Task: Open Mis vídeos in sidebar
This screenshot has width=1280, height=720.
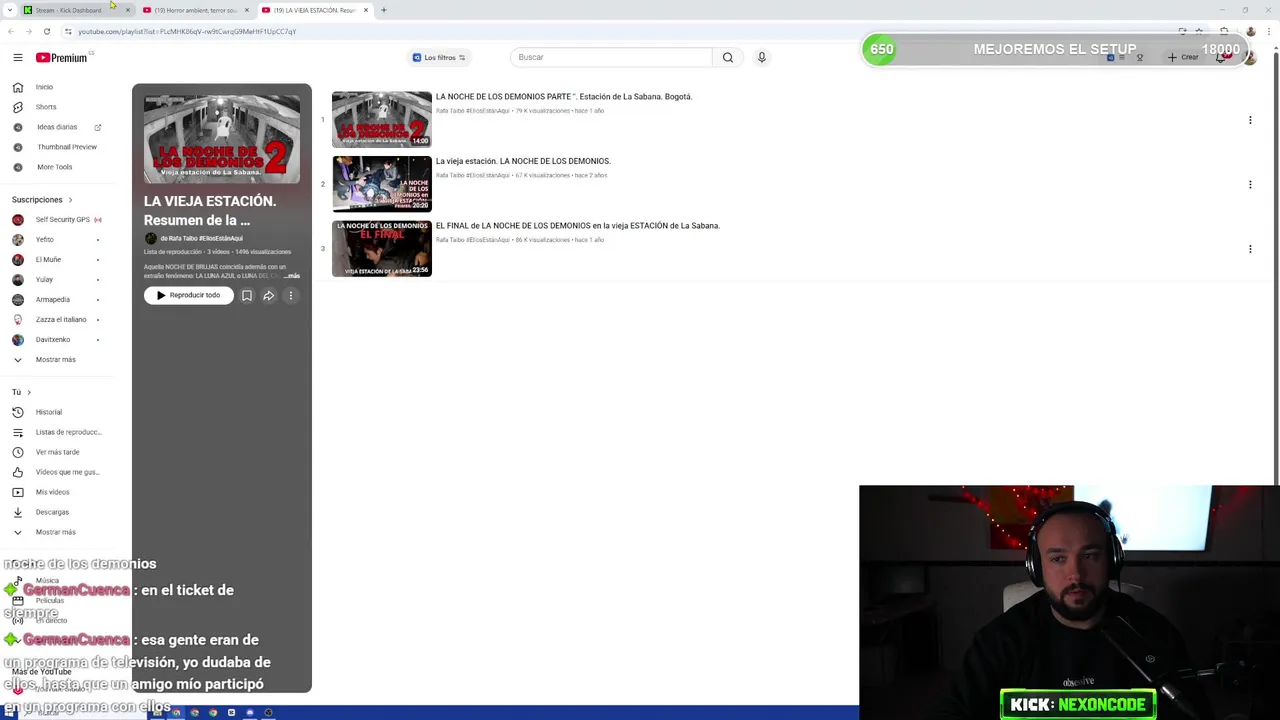Action: tap(52, 492)
